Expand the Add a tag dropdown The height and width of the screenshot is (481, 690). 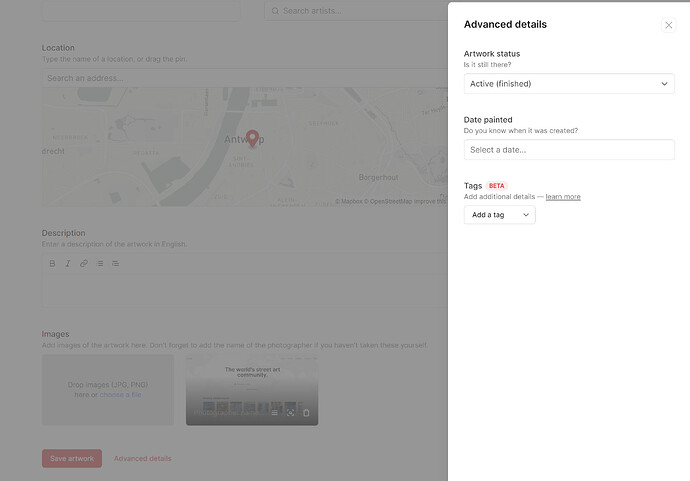[499, 215]
